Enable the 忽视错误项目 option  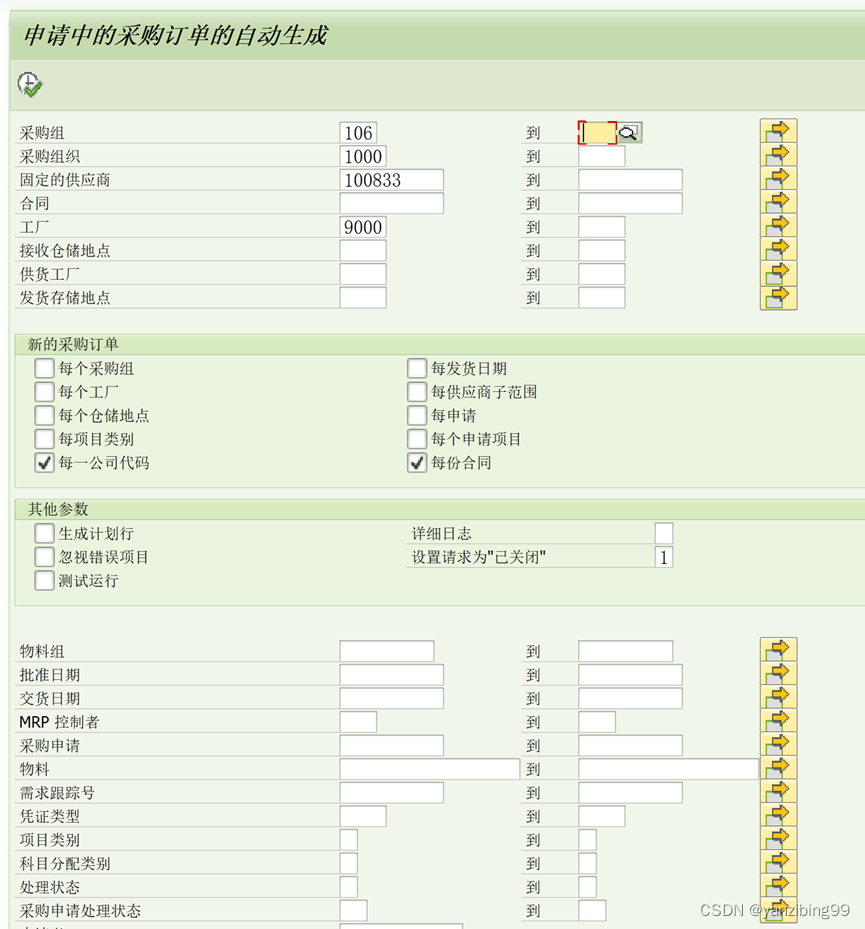pos(44,556)
